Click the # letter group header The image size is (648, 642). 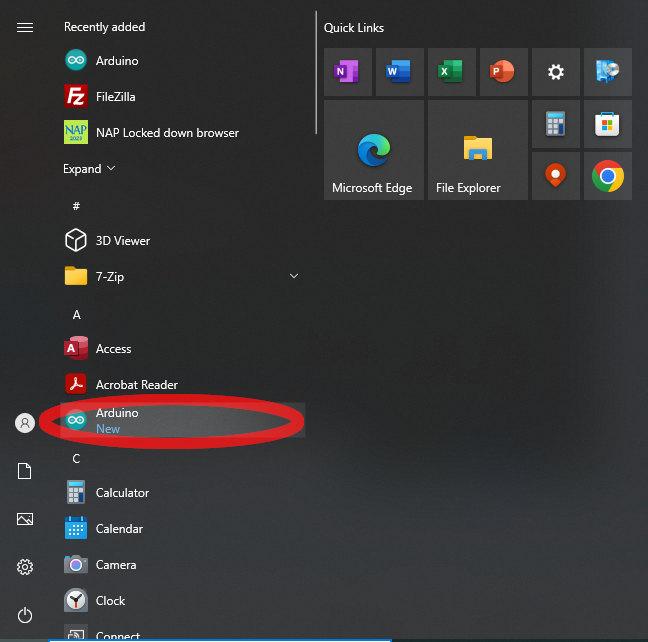76,206
